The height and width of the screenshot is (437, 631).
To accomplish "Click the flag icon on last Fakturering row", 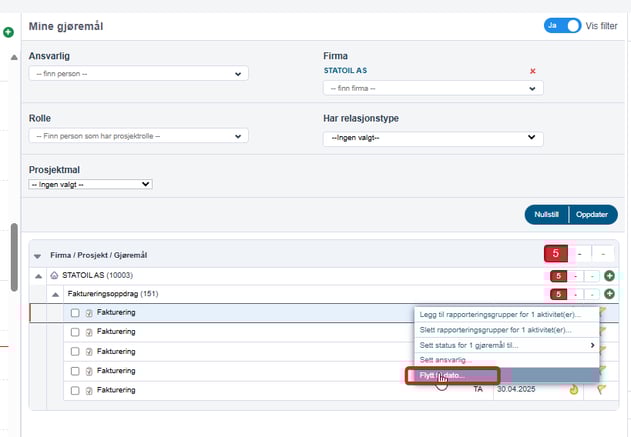I will coord(602,389).
